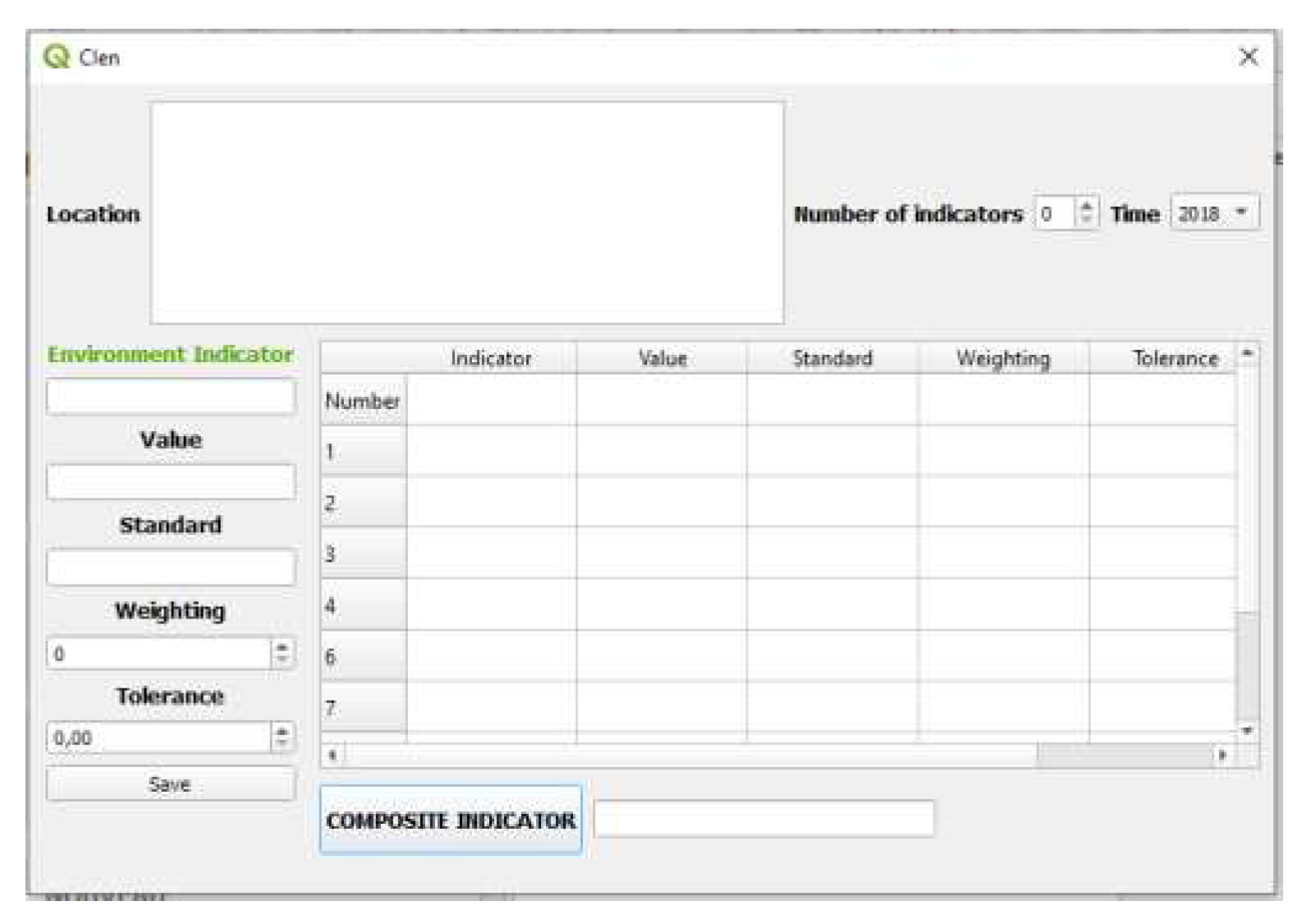Close the Clen dialog window
The image size is (1316, 924).
[1248, 57]
